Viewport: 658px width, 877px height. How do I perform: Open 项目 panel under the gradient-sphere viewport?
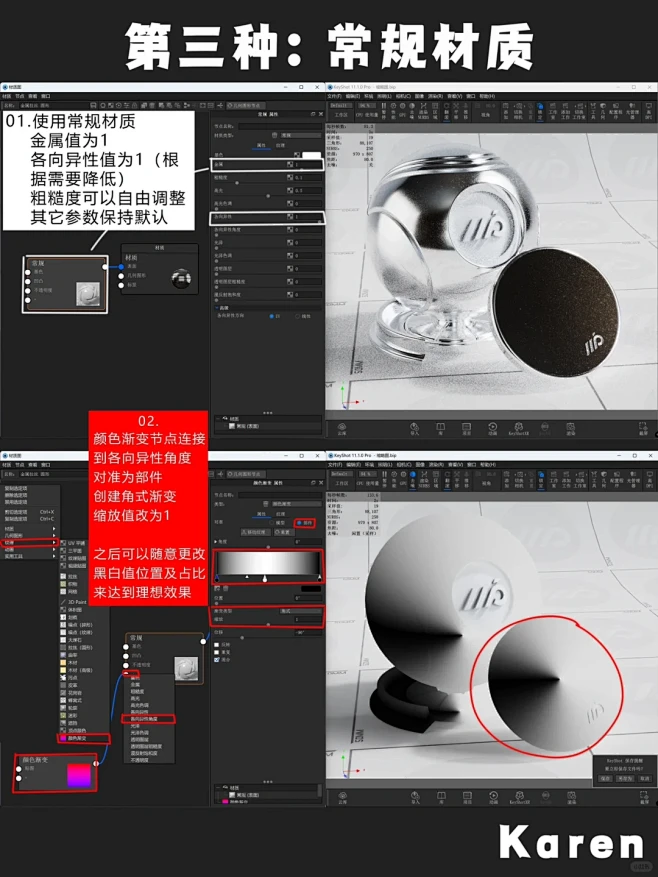click(x=467, y=798)
